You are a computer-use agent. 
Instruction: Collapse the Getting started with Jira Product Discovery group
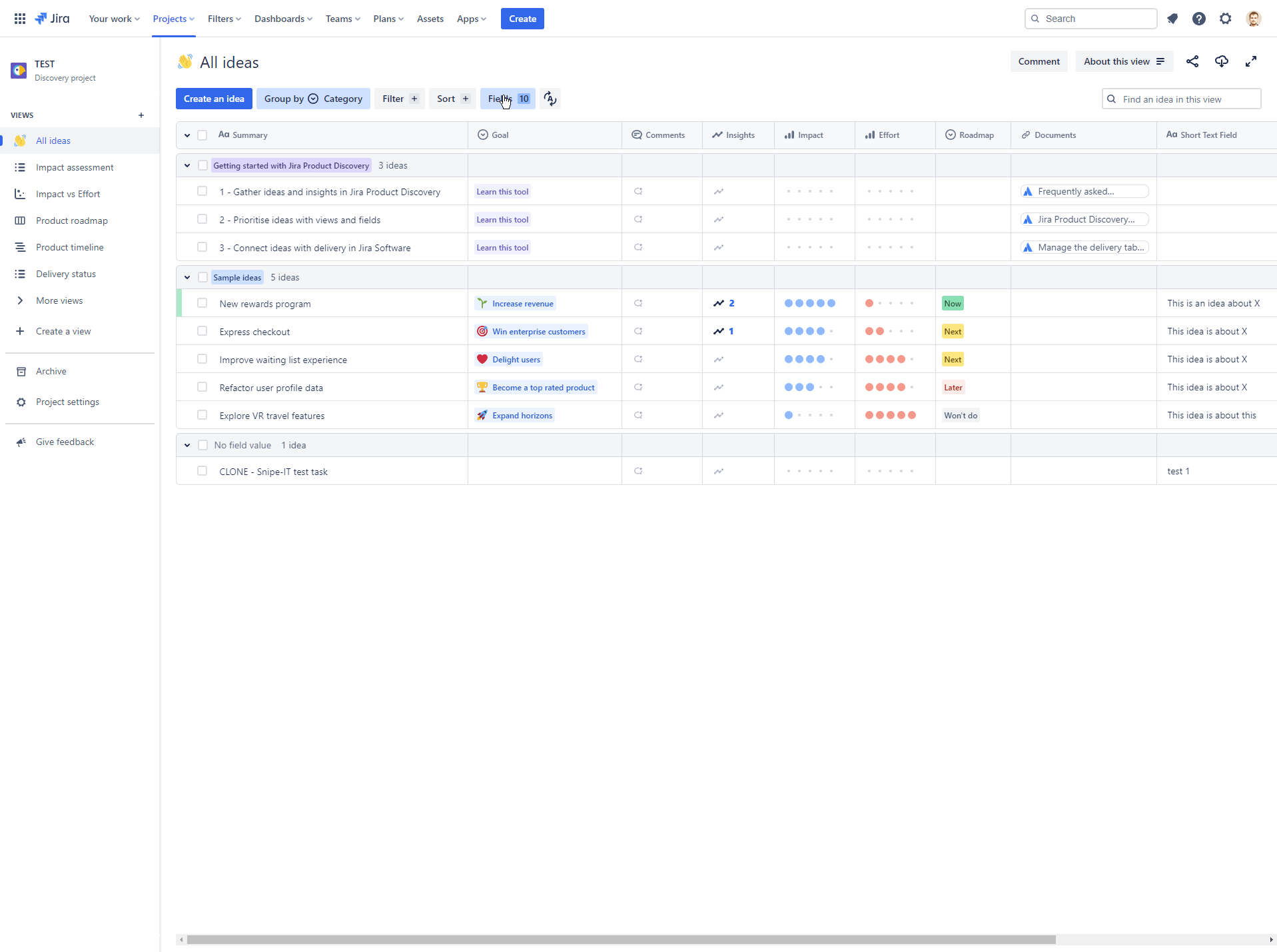pos(187,165)
